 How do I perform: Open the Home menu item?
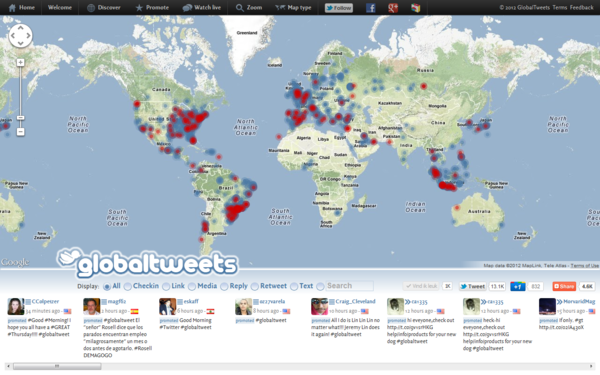[x=22, y=7]
